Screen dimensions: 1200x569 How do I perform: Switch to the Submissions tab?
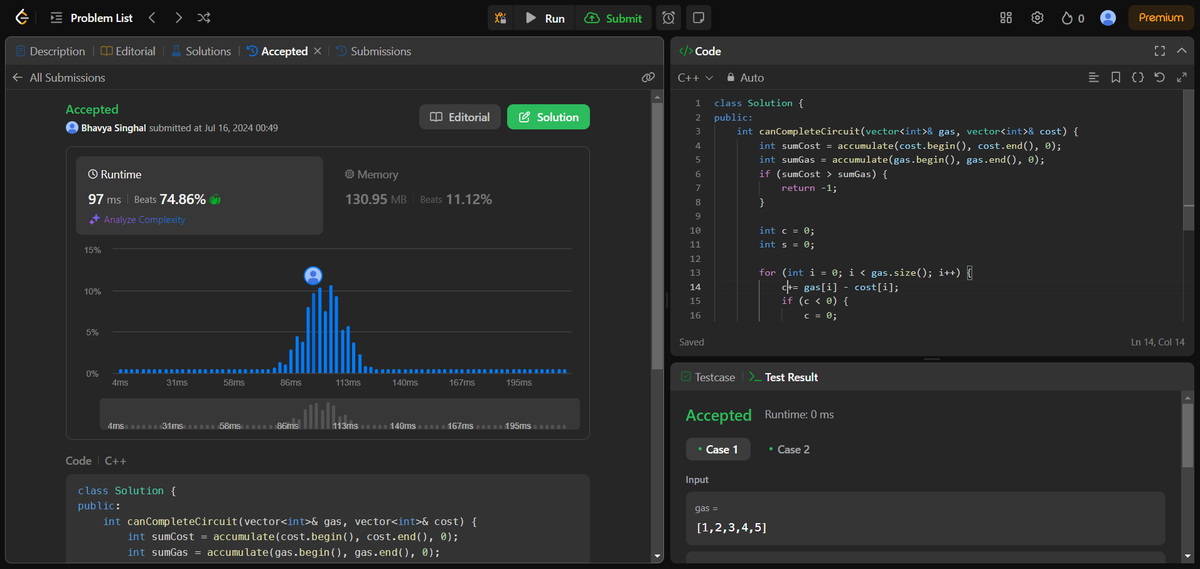point(373,51)
